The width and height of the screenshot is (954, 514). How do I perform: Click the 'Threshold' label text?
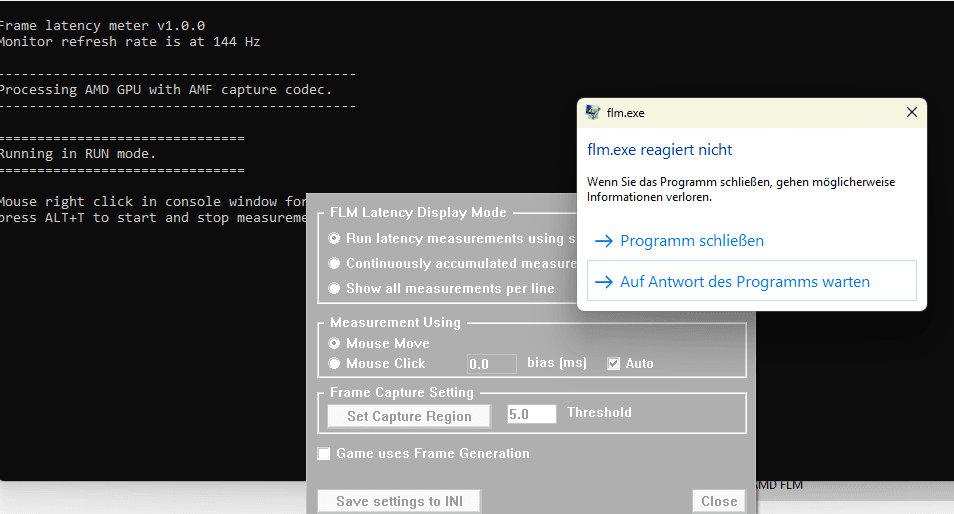click(x=599, y=412)
